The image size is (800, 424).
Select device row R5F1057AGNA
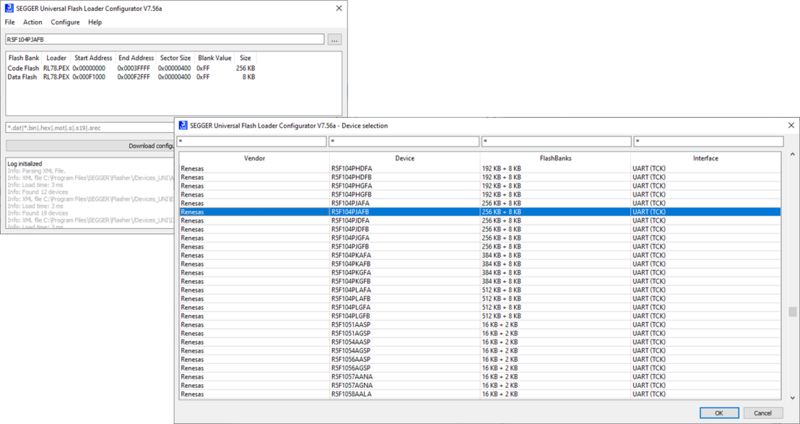(x=480, y=385)
